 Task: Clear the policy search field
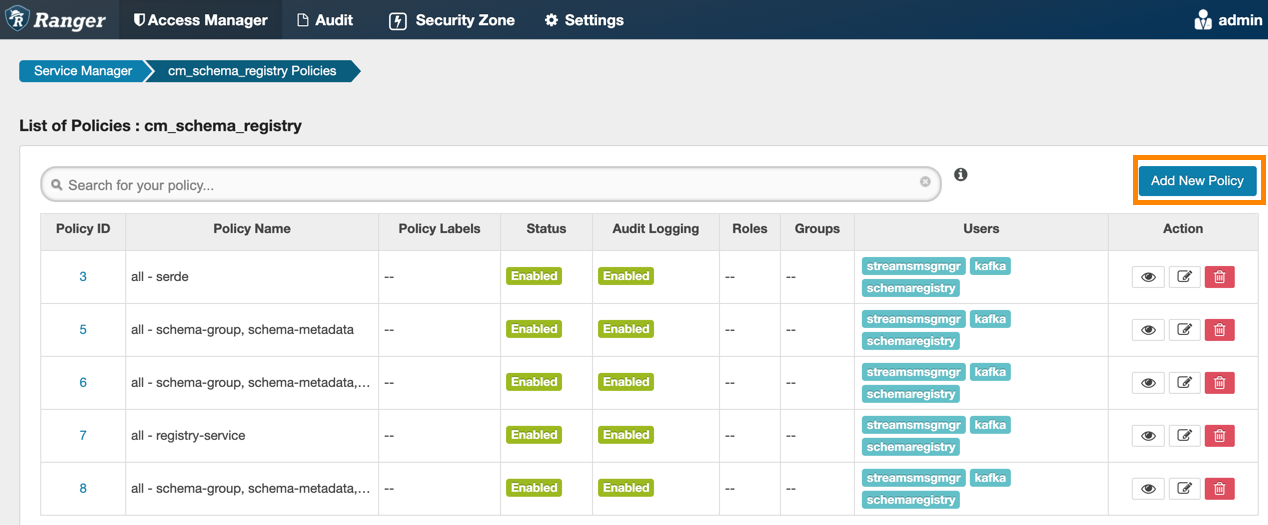point(925,182)
